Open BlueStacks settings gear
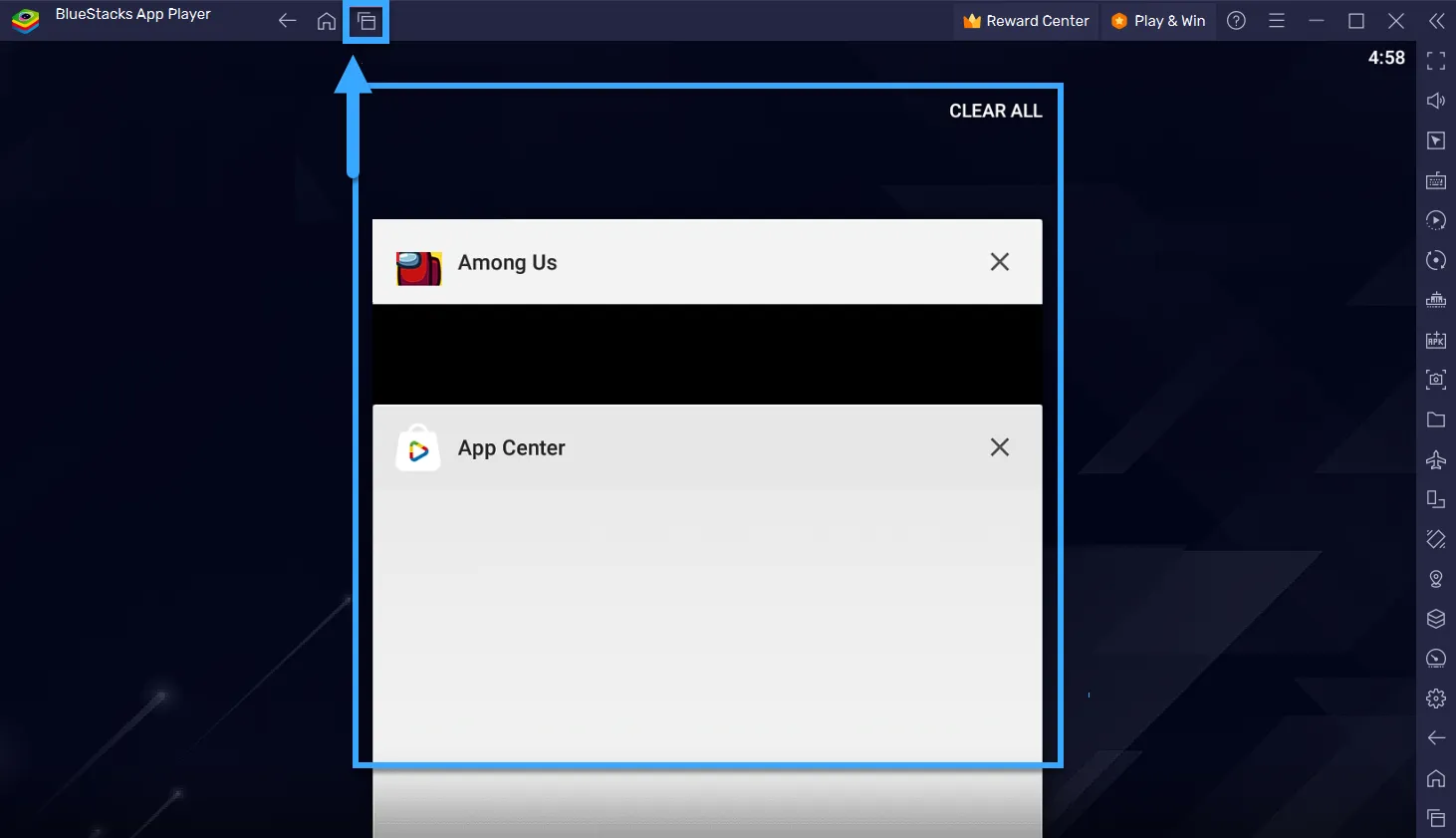Screen dimensions: 1456x838 click(1436, 698)
